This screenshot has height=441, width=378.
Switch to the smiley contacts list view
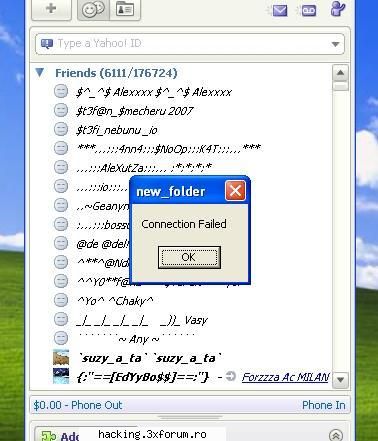tap(94, 9)
